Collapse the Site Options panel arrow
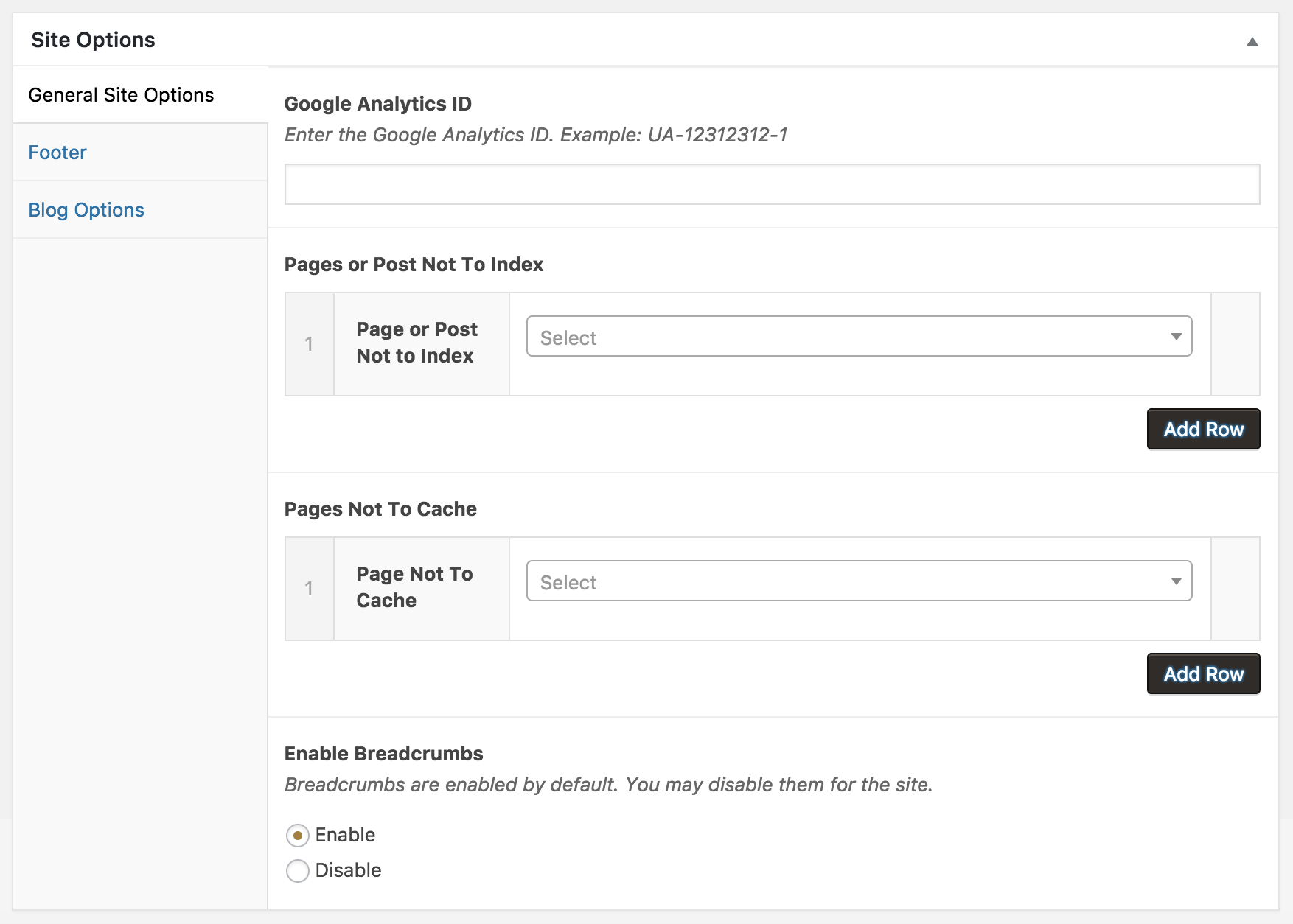 coord(1252,41)
